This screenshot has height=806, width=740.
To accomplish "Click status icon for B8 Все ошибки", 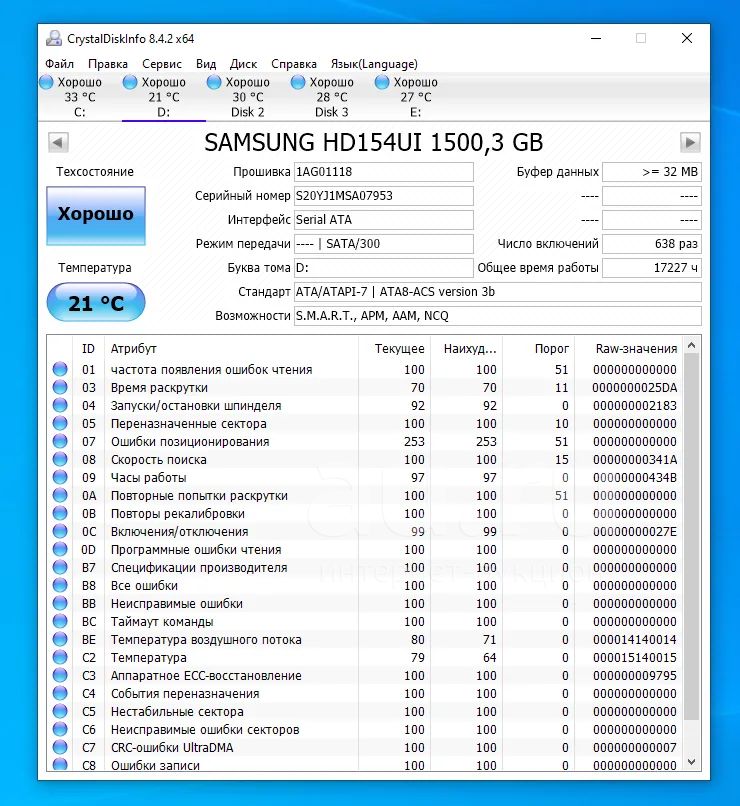I will (60, 585).
